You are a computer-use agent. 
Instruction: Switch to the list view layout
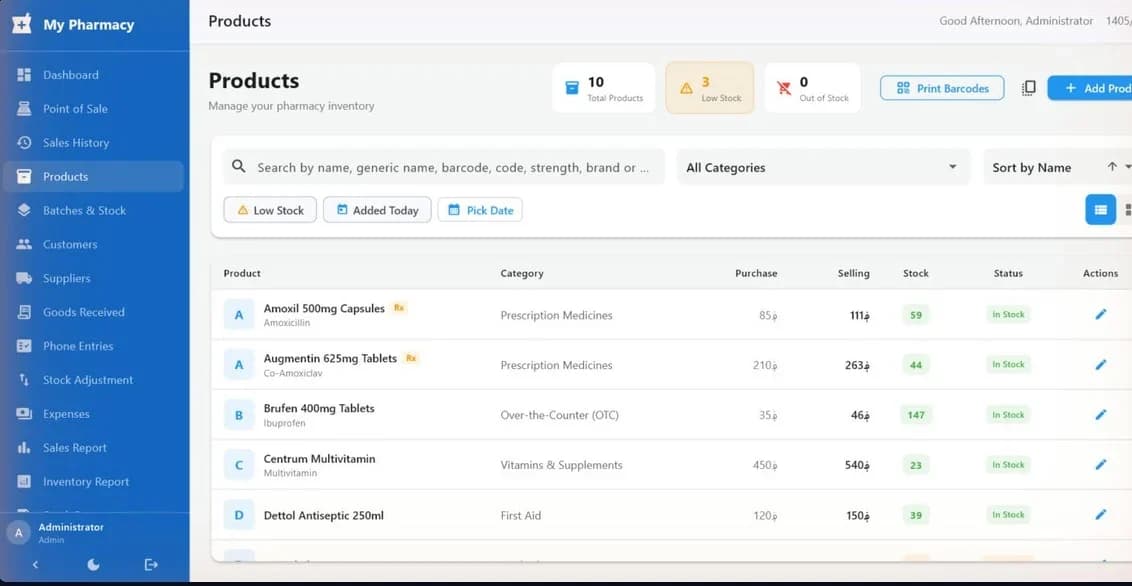coord(1100,209)
